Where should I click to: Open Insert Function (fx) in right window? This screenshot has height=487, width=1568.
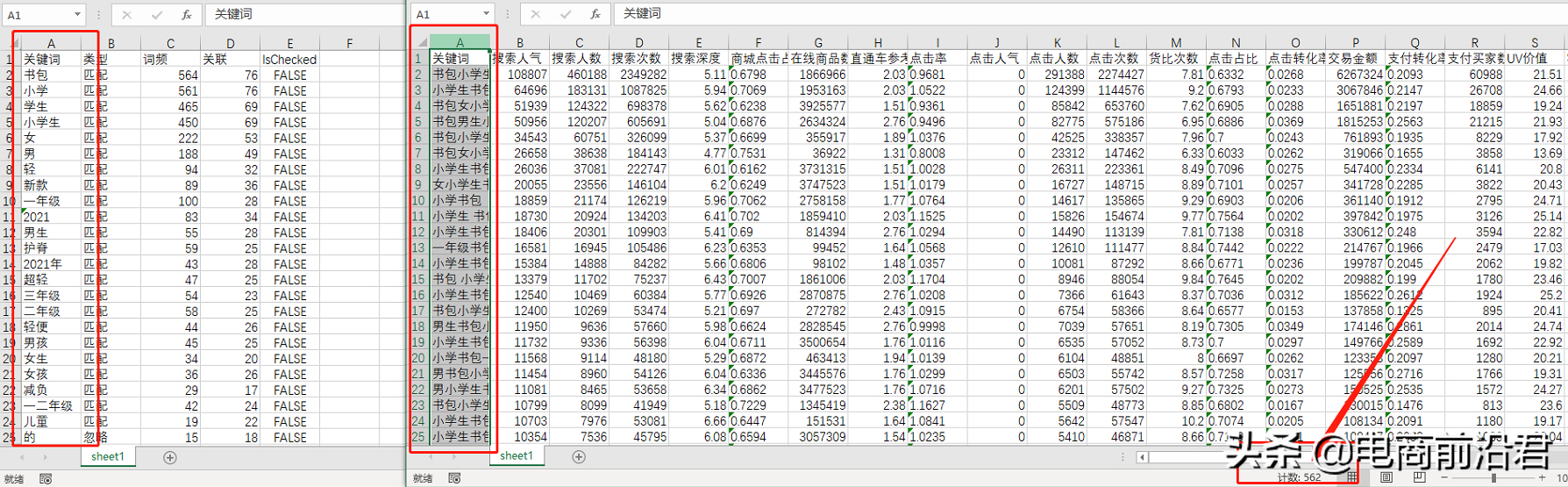point(595,14)
